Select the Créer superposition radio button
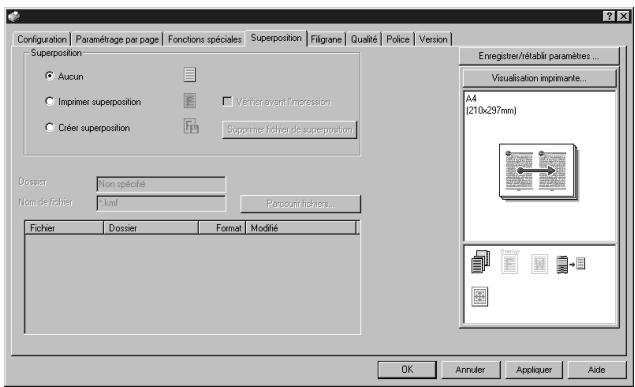Image resolution: width=635 pixels, height=387 pixels. pos(49,128)
